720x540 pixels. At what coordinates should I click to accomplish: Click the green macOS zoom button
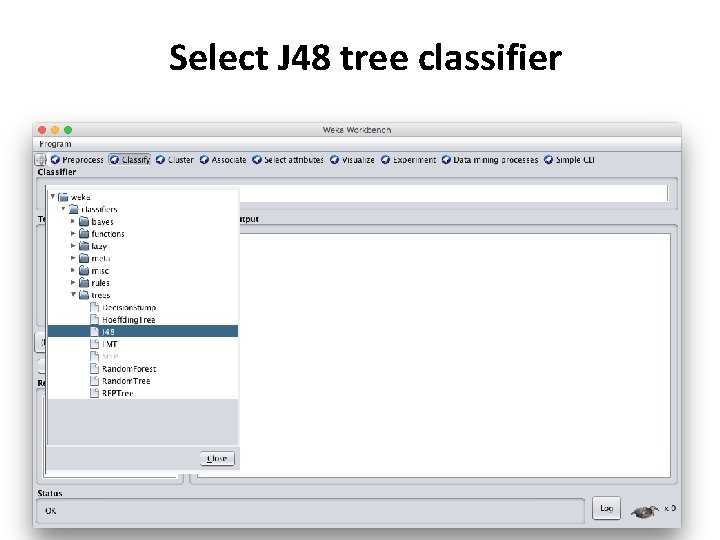click(x=68, y=130)
